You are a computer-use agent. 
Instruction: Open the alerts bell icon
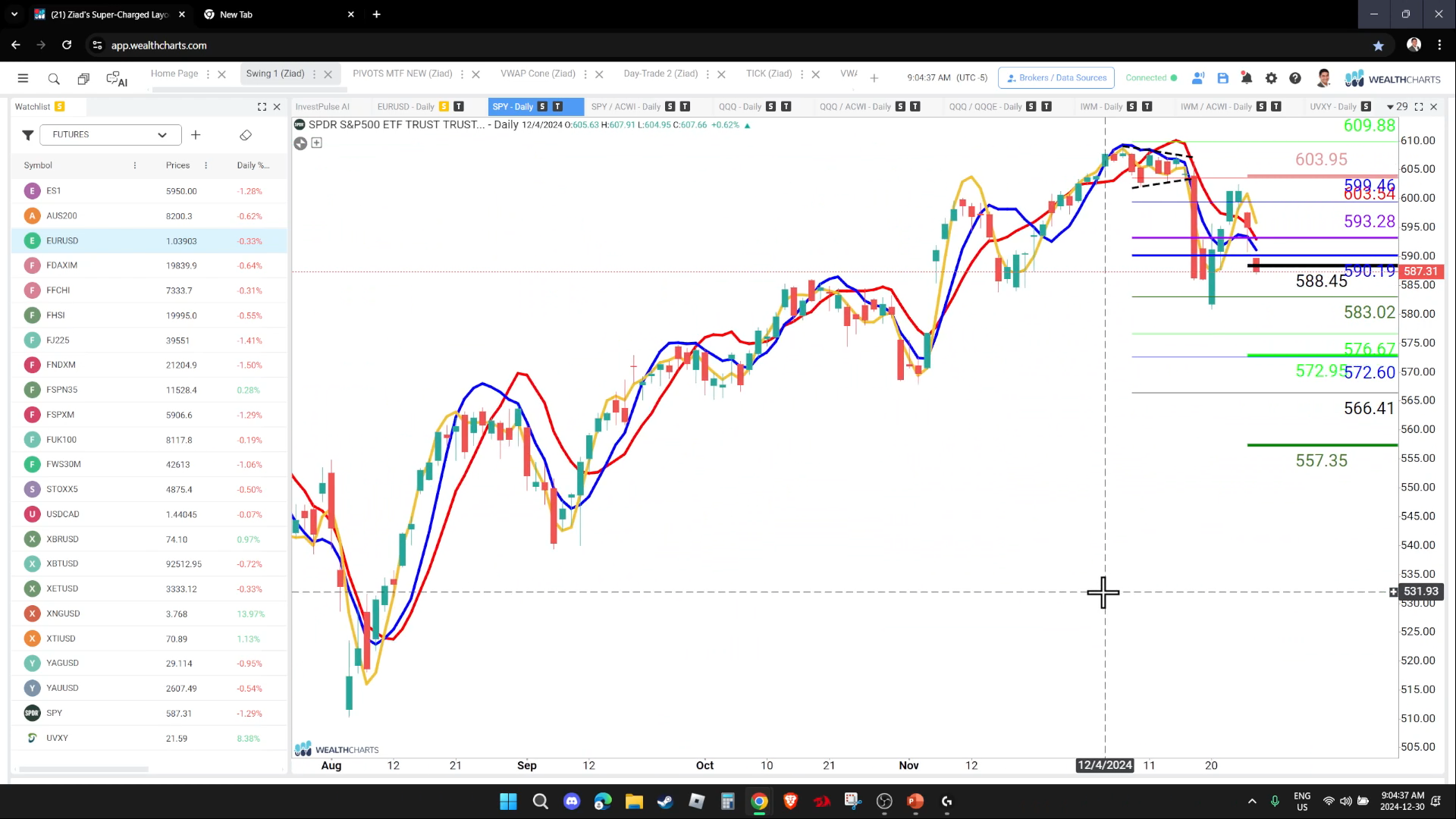tap(1246, 77)
